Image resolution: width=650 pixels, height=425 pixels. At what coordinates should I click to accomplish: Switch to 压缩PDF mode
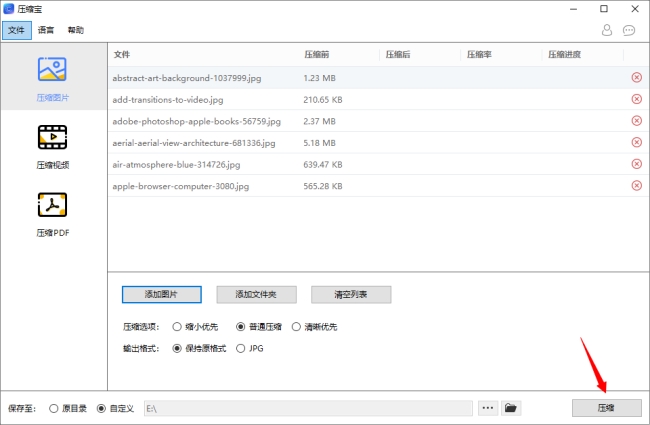click(53, 214)
